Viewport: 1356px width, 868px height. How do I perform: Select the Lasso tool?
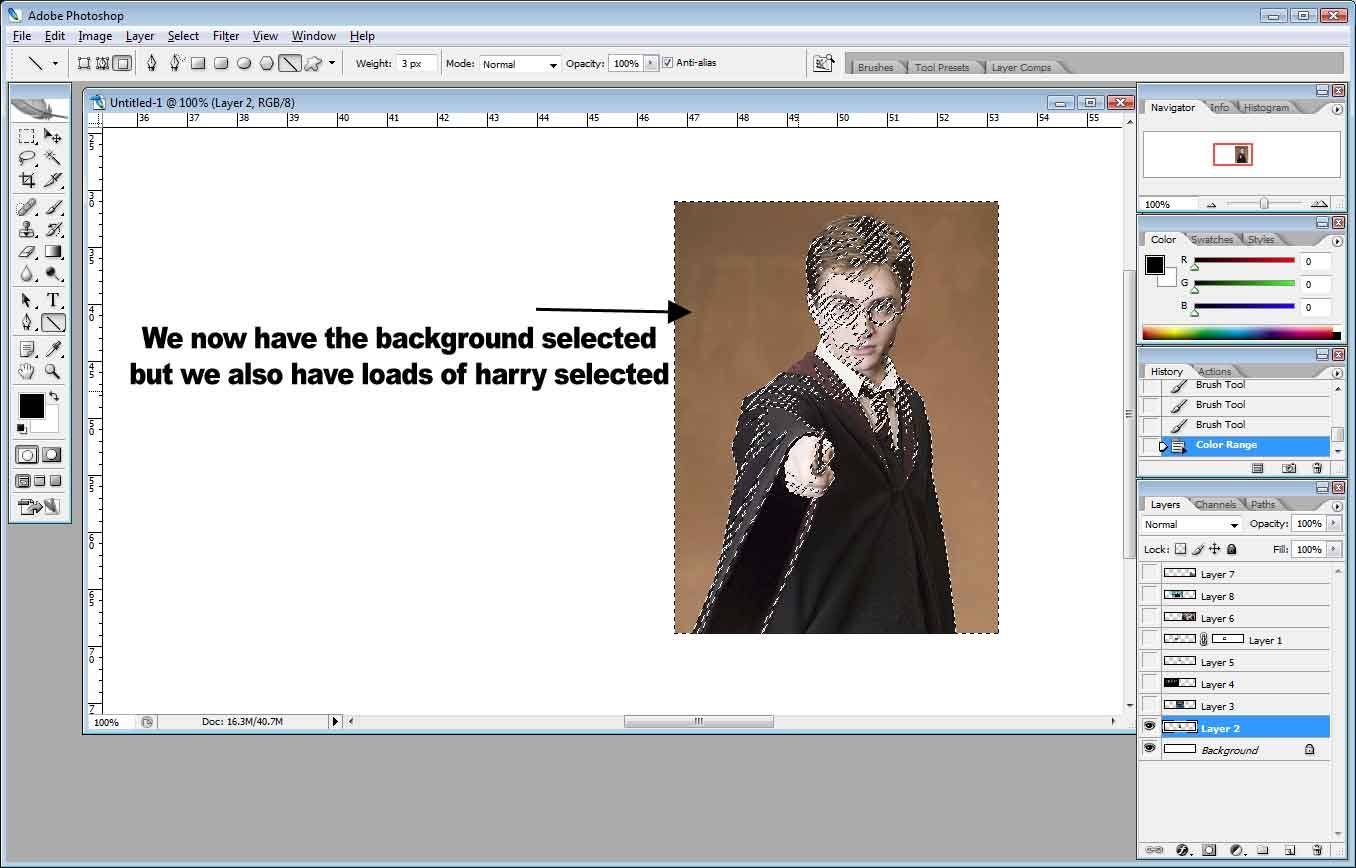click(27, 158)
